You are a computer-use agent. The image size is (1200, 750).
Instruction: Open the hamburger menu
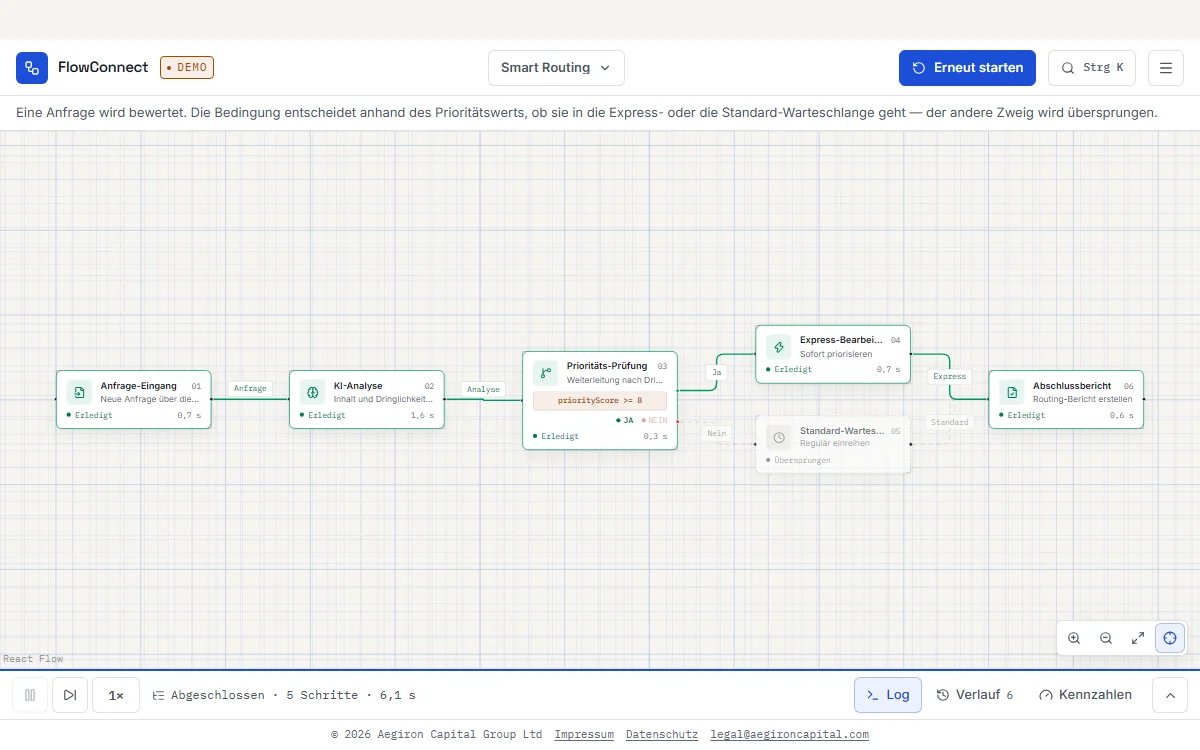click(1166, 68)
